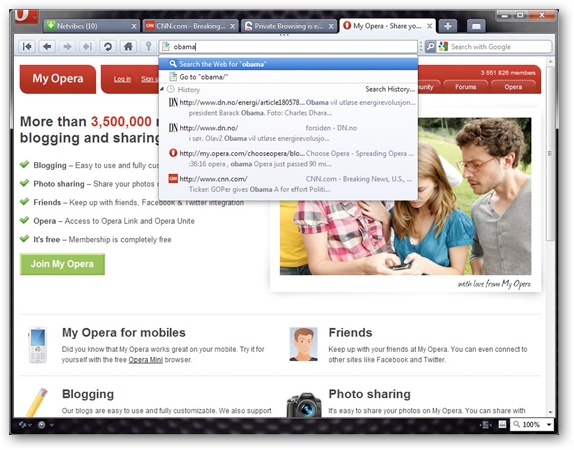Click the My Opera logo button
Image resolution: width=574 pixels, height=450 pixels.
(x=58, y=79)
